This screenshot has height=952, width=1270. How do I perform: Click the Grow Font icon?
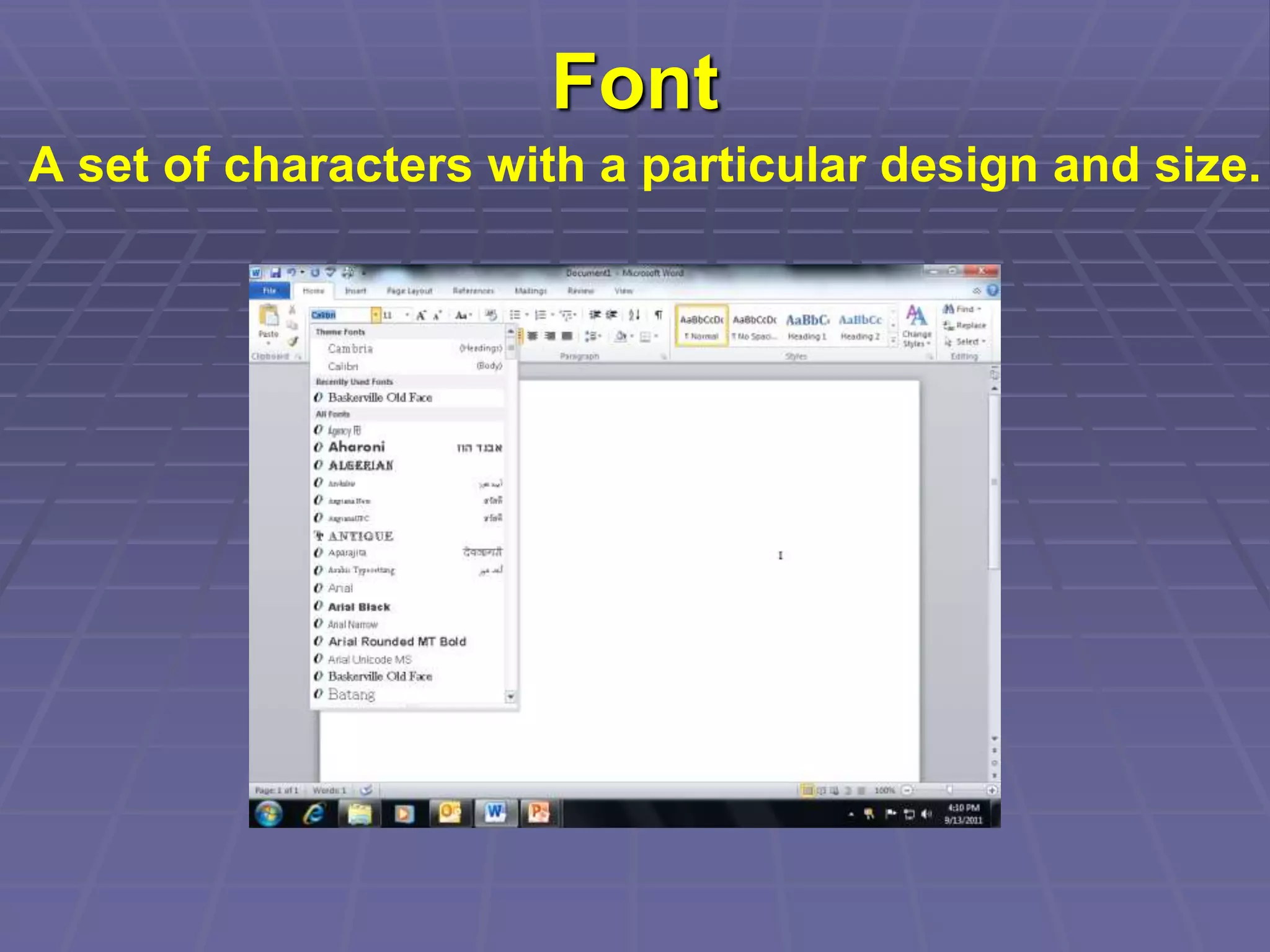pos(421,315)
